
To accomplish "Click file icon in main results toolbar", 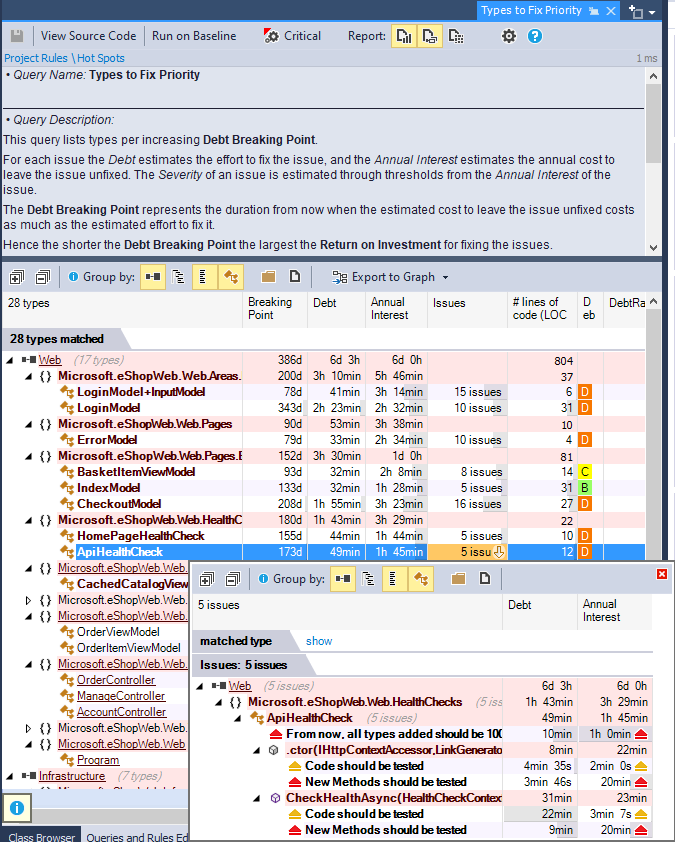I will (295, 277).
